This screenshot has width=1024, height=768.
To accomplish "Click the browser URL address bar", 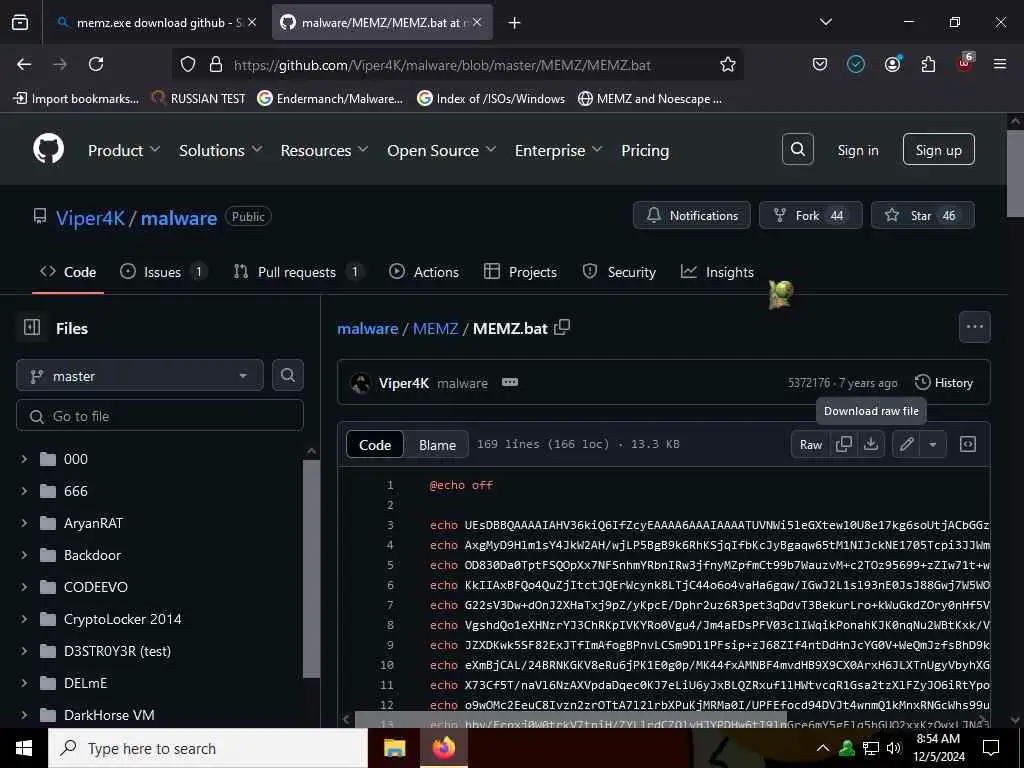I will (457, 64).
